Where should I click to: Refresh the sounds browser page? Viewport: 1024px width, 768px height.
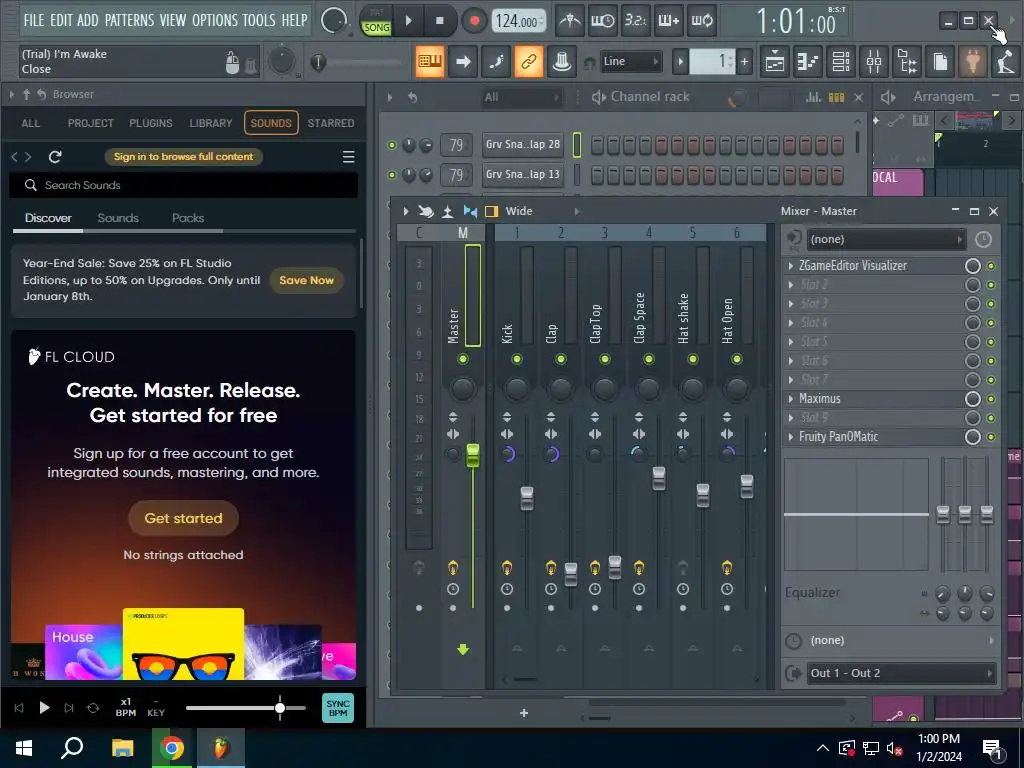[56, 157]
